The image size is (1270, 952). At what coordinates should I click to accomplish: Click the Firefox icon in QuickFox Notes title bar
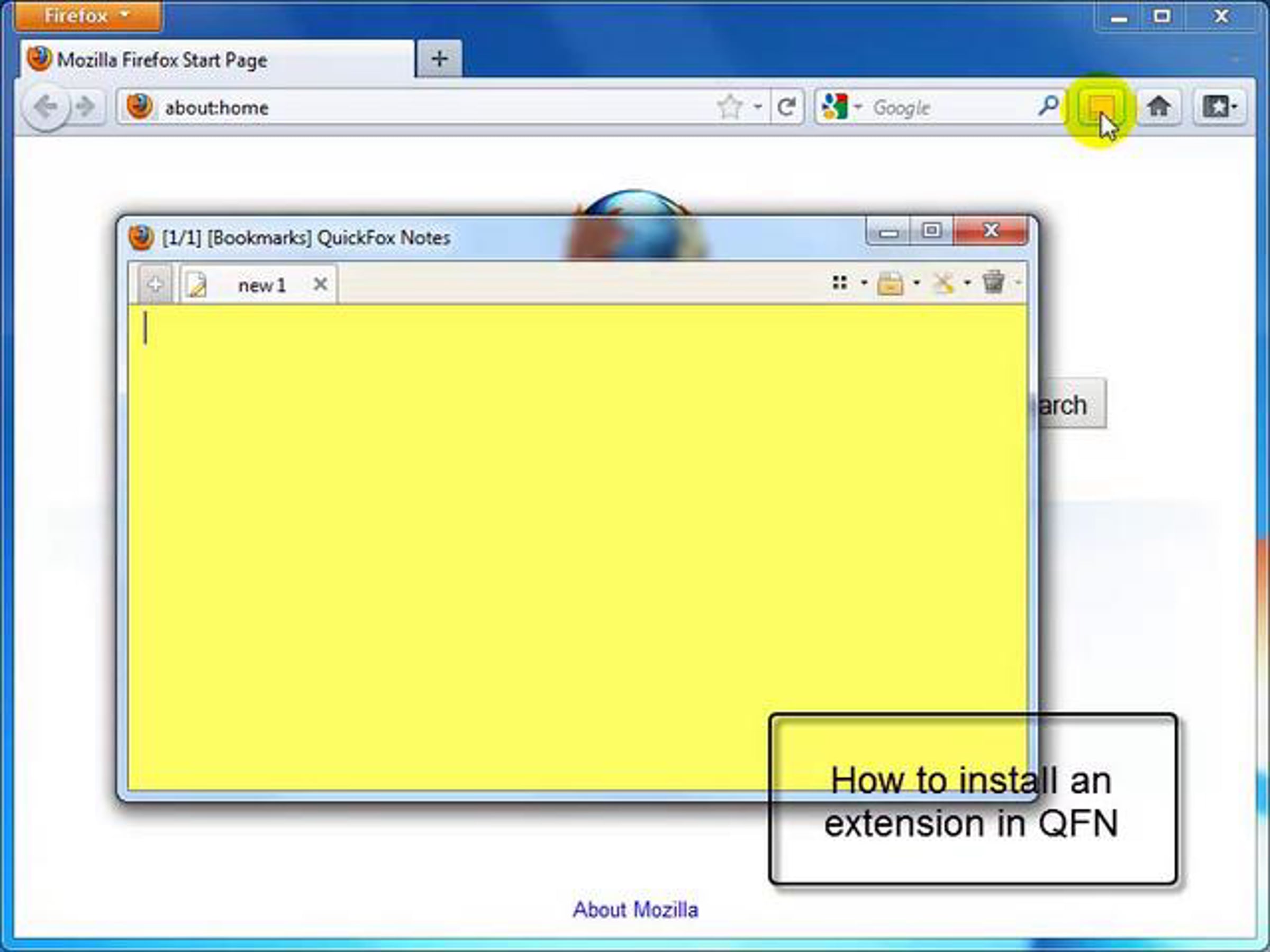(x=141, y=237)
